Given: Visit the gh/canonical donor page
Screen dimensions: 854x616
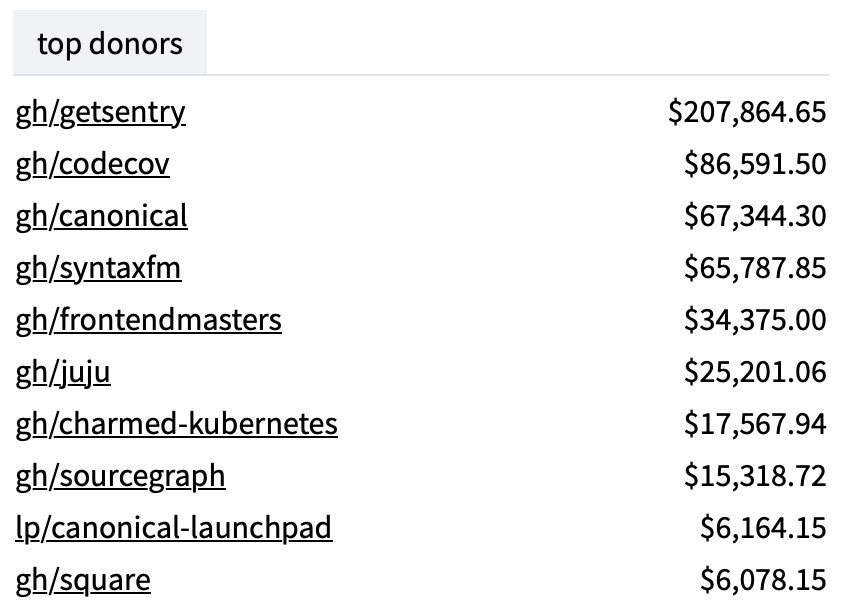Looking at the screenshot, I should coord(101,216).
